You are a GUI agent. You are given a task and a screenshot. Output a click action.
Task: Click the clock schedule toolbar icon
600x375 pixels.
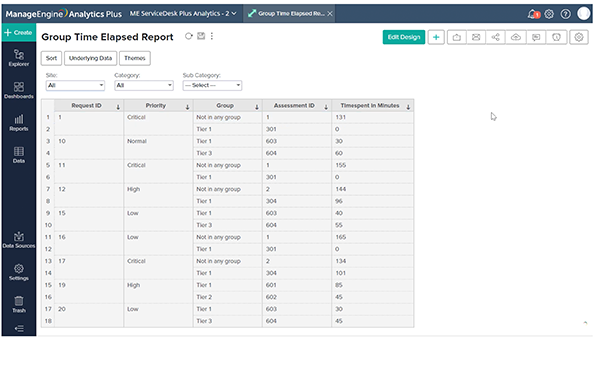pos(556,37)
